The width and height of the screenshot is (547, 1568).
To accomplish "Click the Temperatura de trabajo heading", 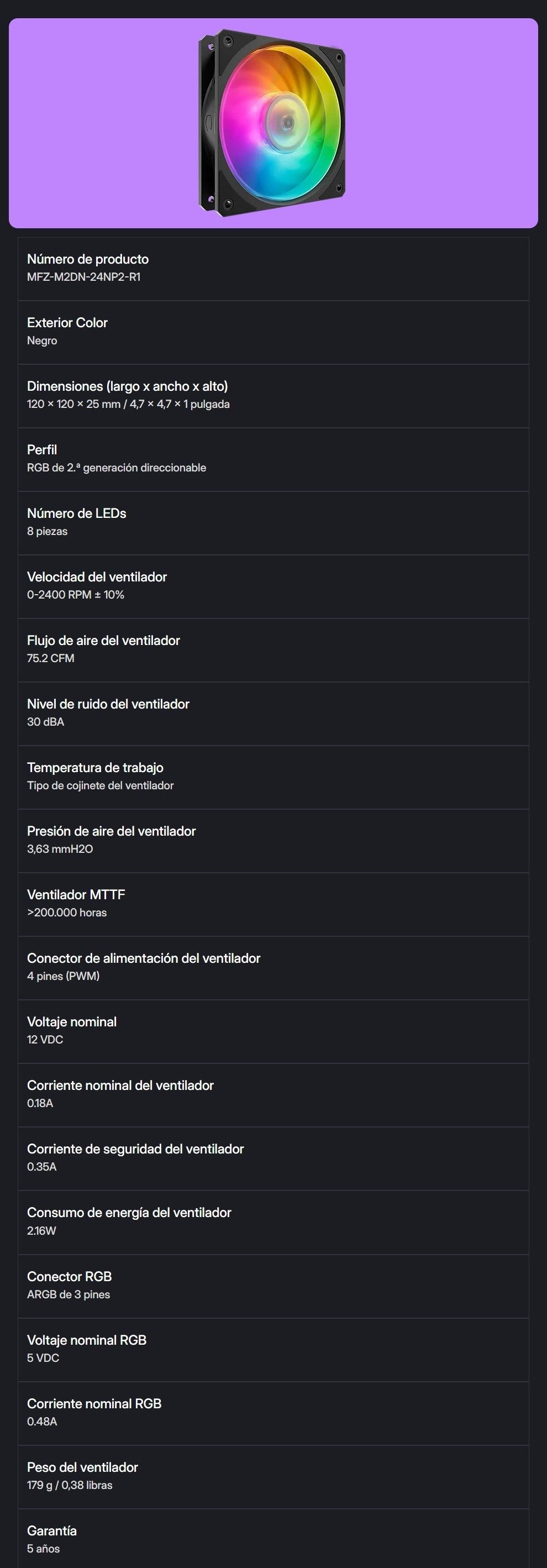I will point(95,768).
